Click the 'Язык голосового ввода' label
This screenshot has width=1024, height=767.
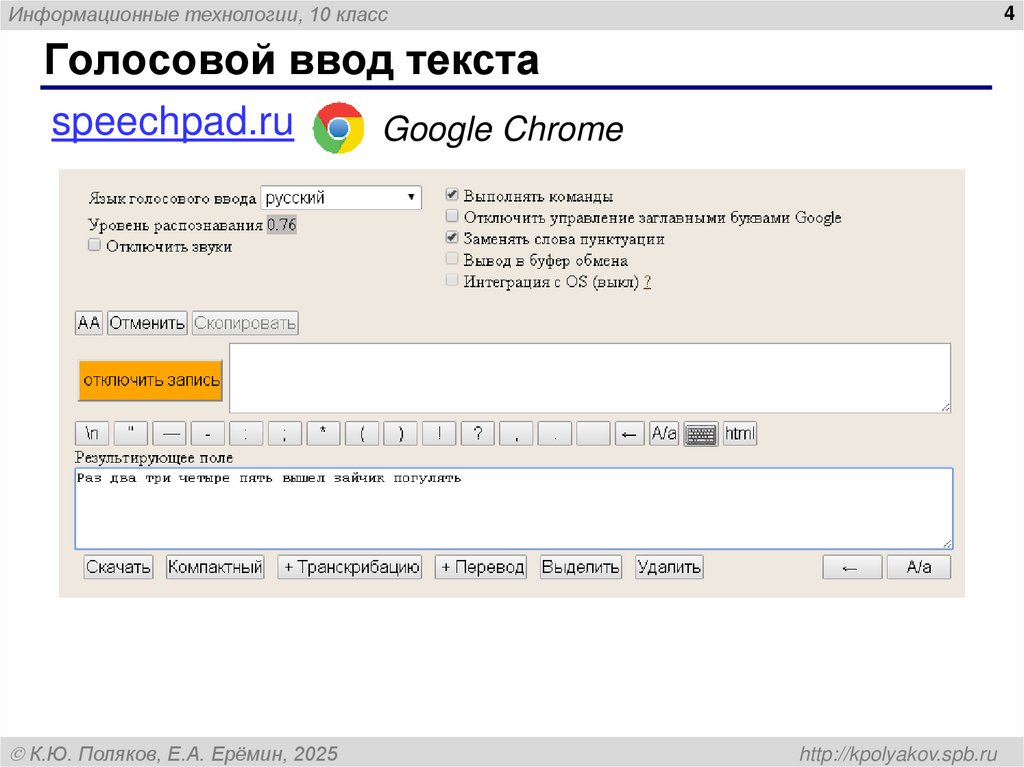[x=172, y=198]
